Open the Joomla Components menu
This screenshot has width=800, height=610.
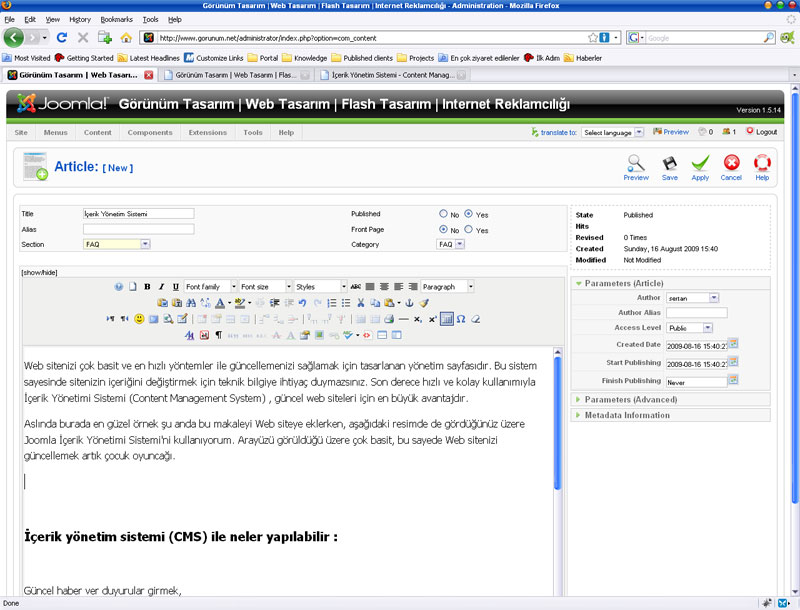pyautogui.click(x=150, y=133)
